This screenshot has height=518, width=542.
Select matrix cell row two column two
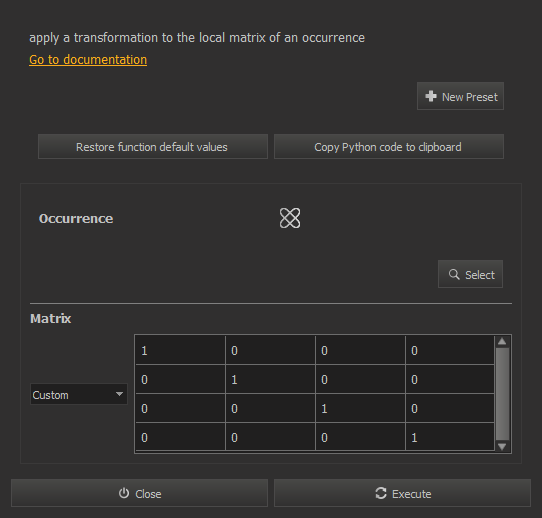(x=270, y=379)
